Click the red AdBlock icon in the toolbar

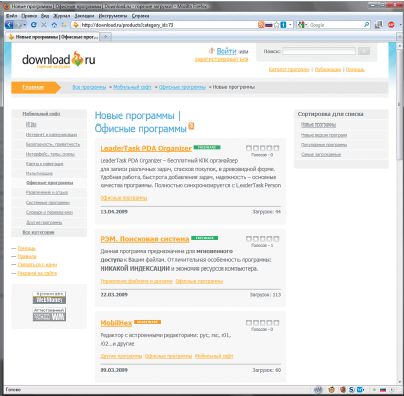[x=391, y=25]
